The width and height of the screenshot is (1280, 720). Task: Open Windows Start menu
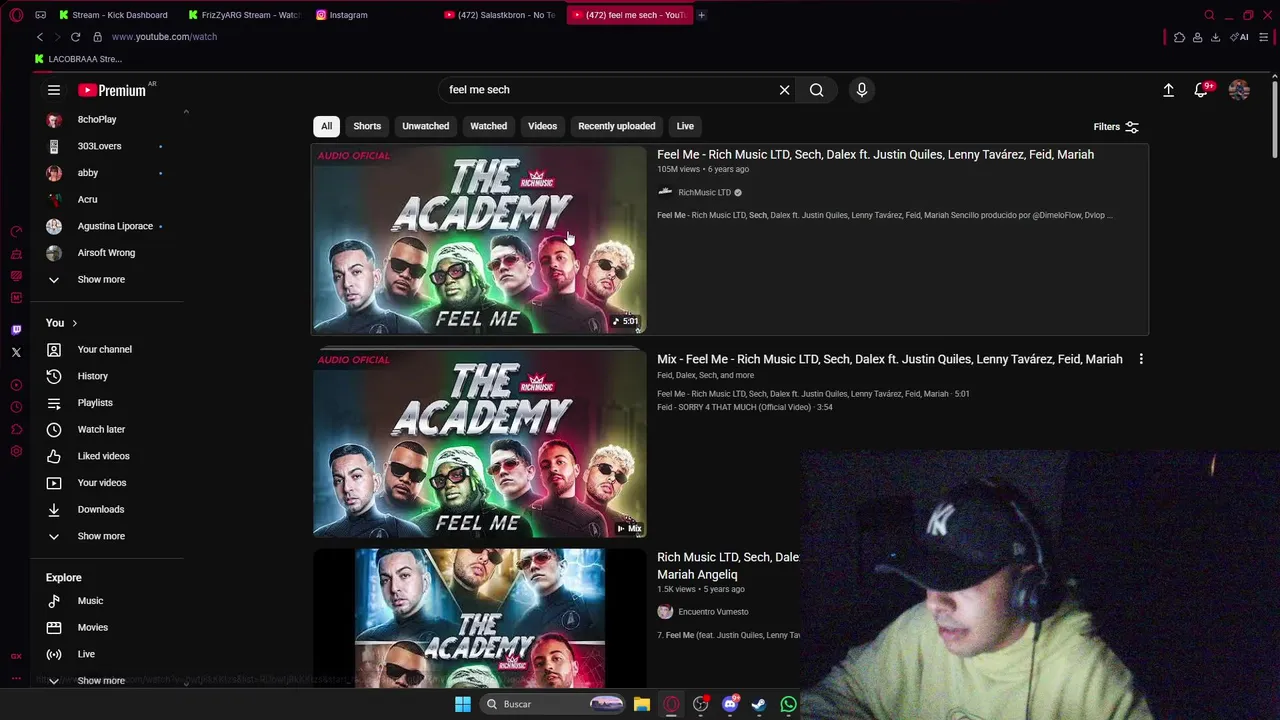463,704
